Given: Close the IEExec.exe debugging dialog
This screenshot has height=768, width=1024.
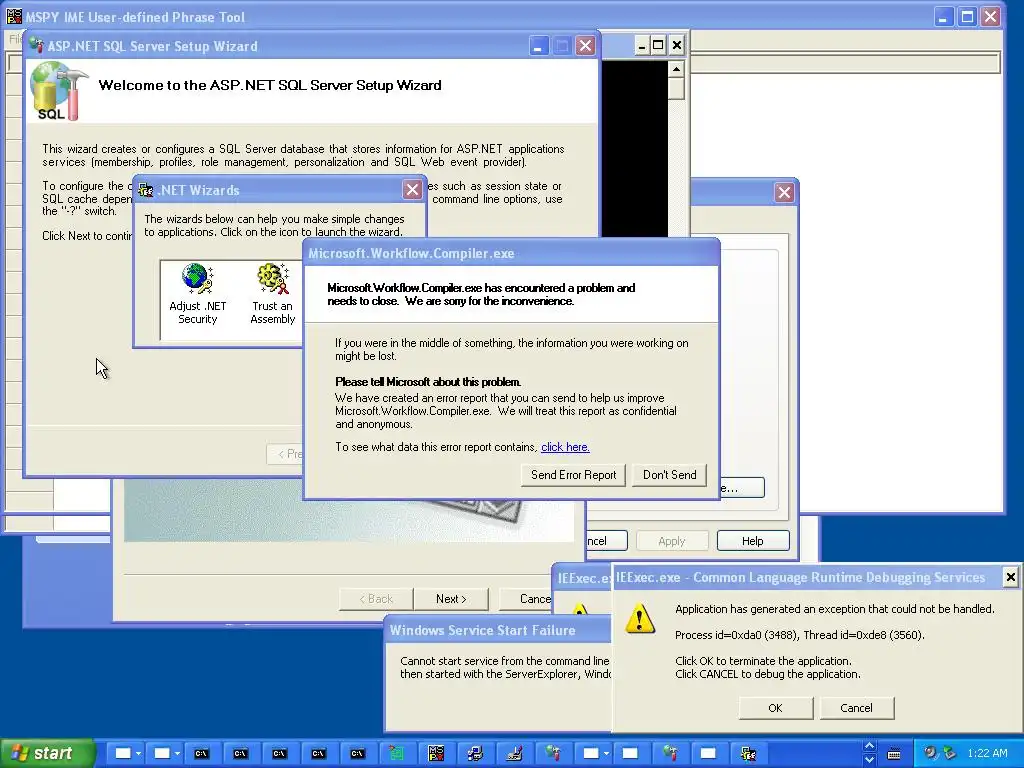Looking at the screenshot, I should pyautogui.click(x=1010, y=577).
